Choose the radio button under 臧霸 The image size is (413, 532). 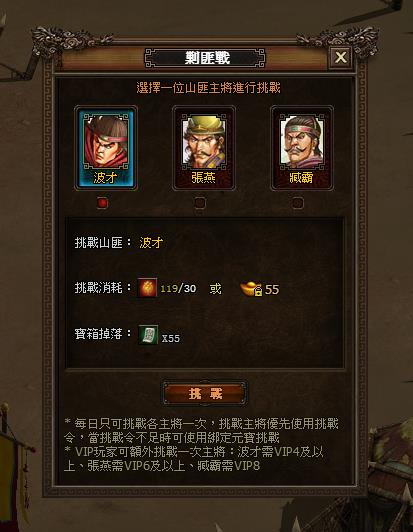(298, 203)
